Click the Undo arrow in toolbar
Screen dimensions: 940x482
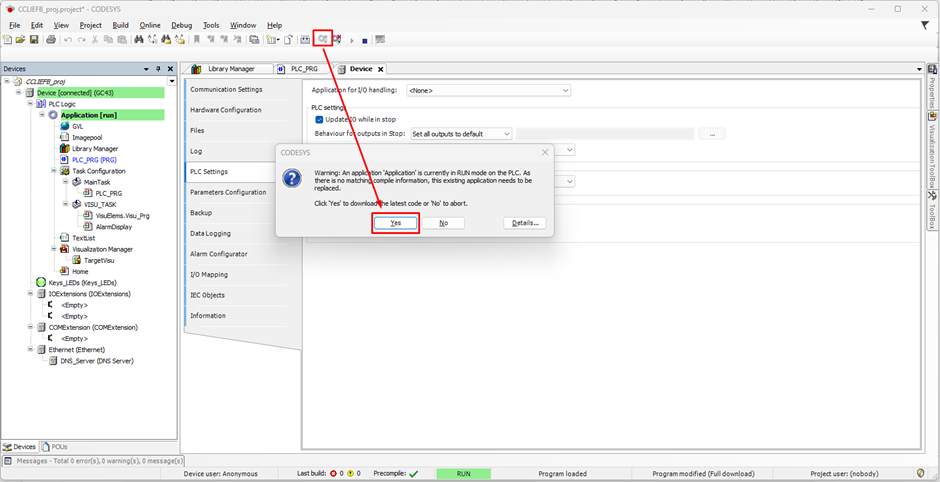coord(68,40)
